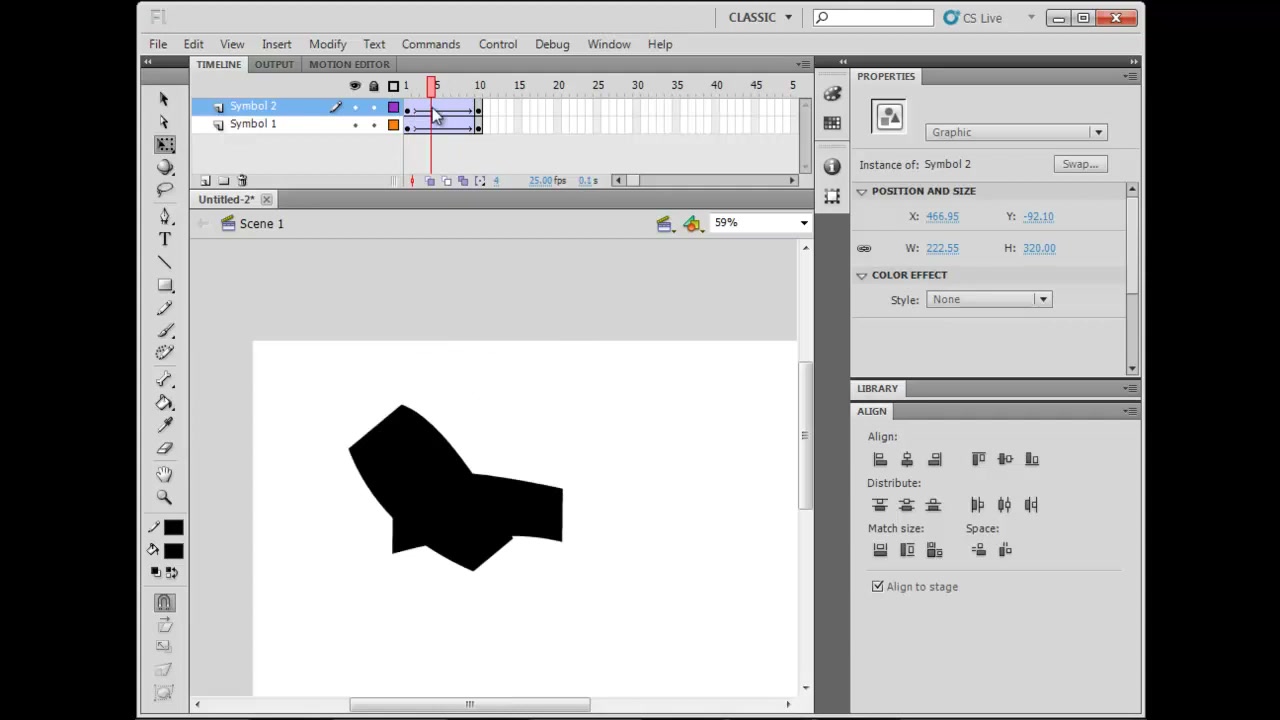Select the Hand tool
Image resolution: width=1280 pixels, height=720 pixels.
tap(165, 474)
